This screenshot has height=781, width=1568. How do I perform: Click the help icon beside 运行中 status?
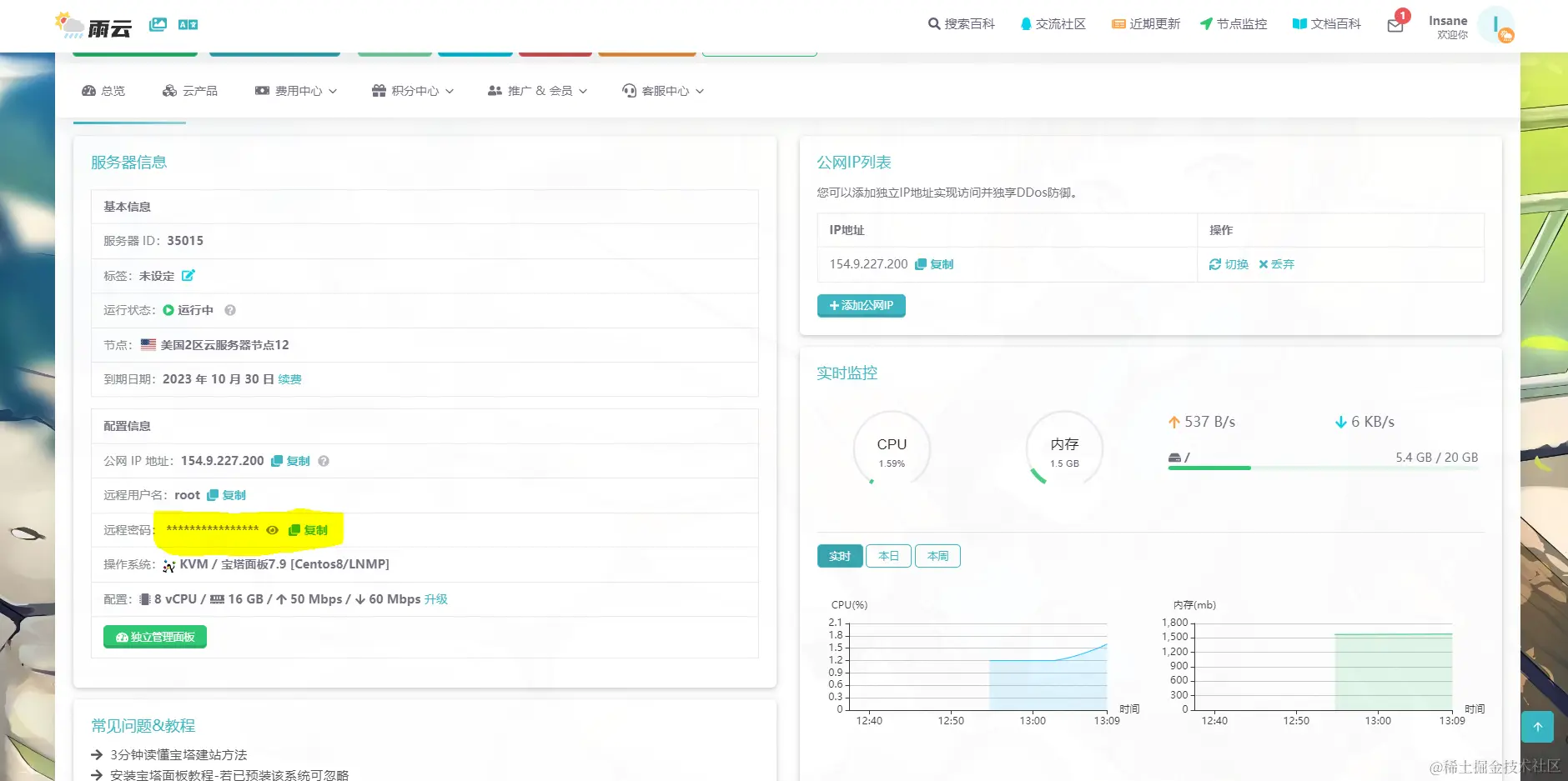(x=230, y=310)
